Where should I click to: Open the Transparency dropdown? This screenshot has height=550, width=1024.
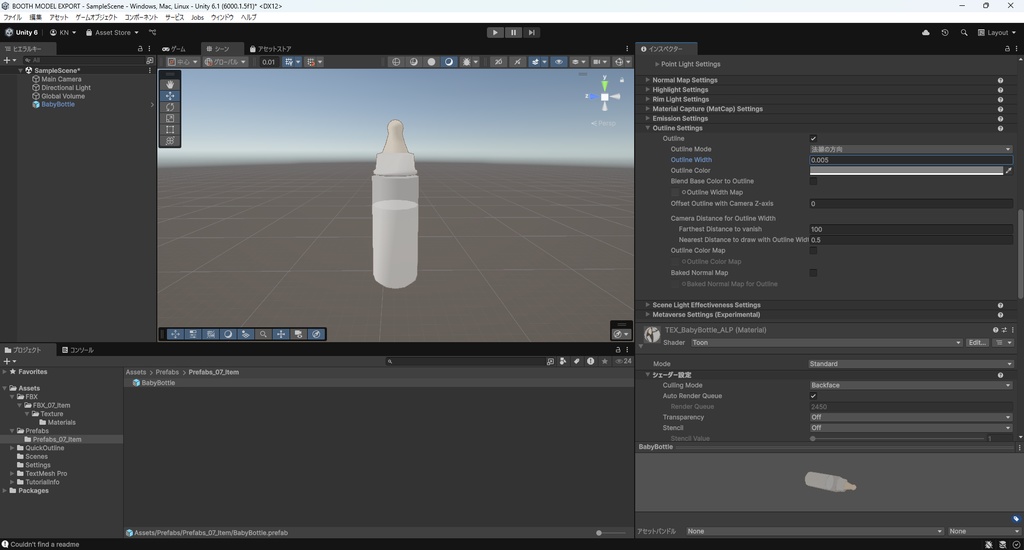coord(911,417)
